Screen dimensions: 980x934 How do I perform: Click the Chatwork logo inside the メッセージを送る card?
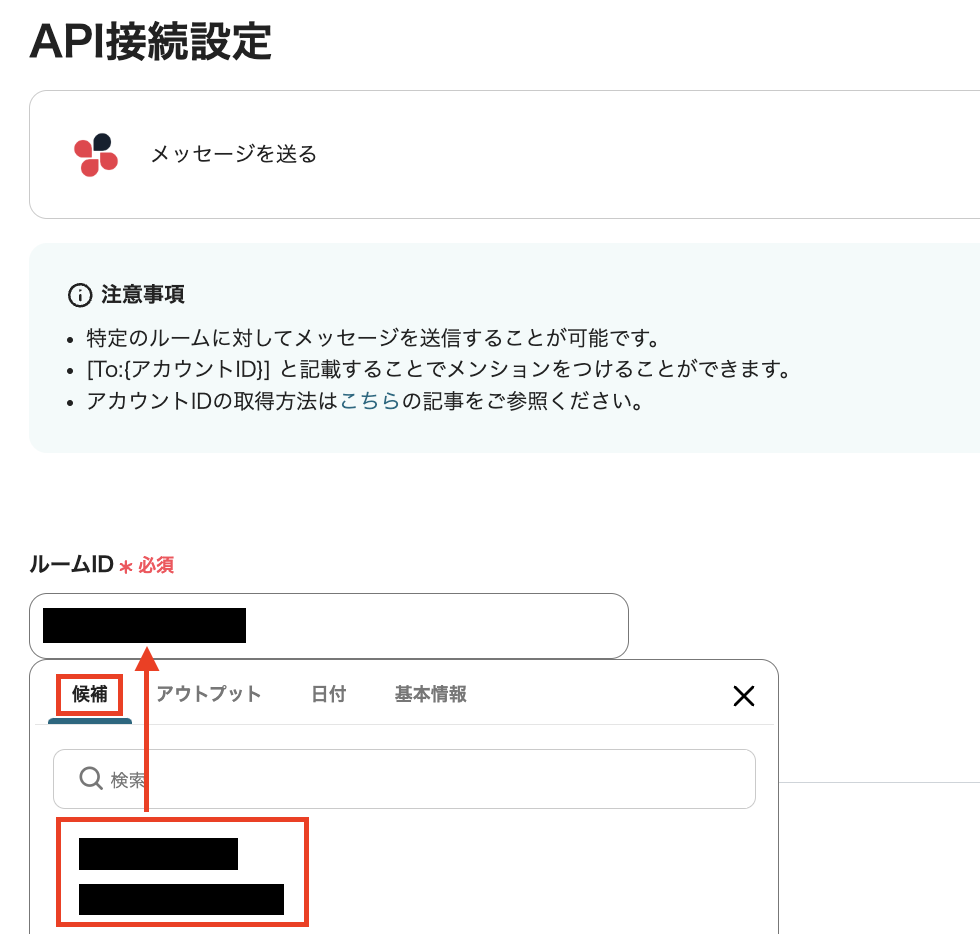pyautogui.click(x=95, y=155)
